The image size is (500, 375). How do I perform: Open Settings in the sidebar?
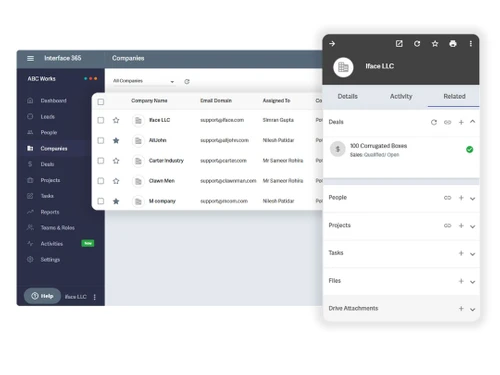pyautogui.click(x=50, y=259)
